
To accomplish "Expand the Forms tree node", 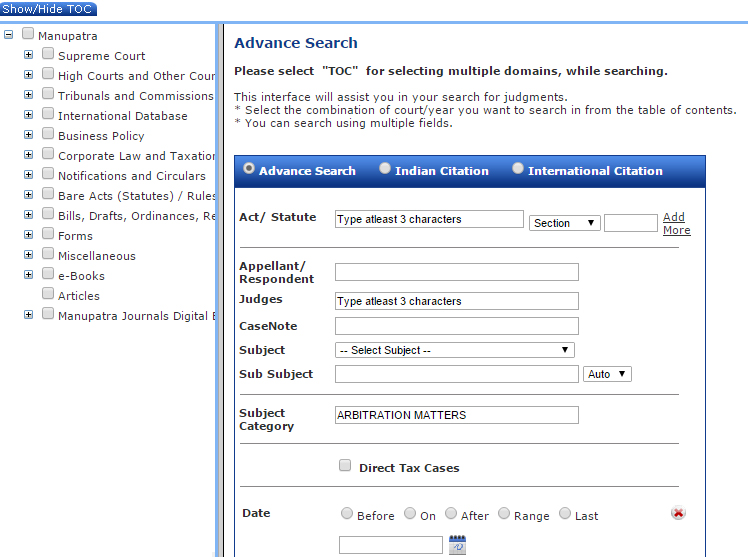I will point(29,235).
